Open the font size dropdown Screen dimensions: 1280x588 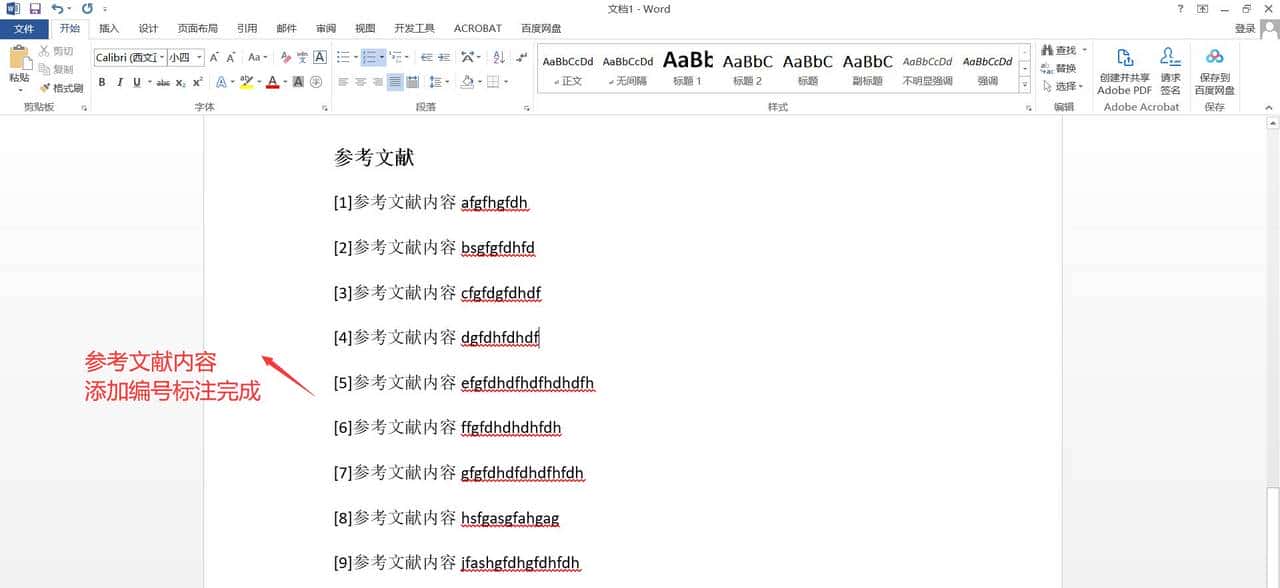(196, 58)
